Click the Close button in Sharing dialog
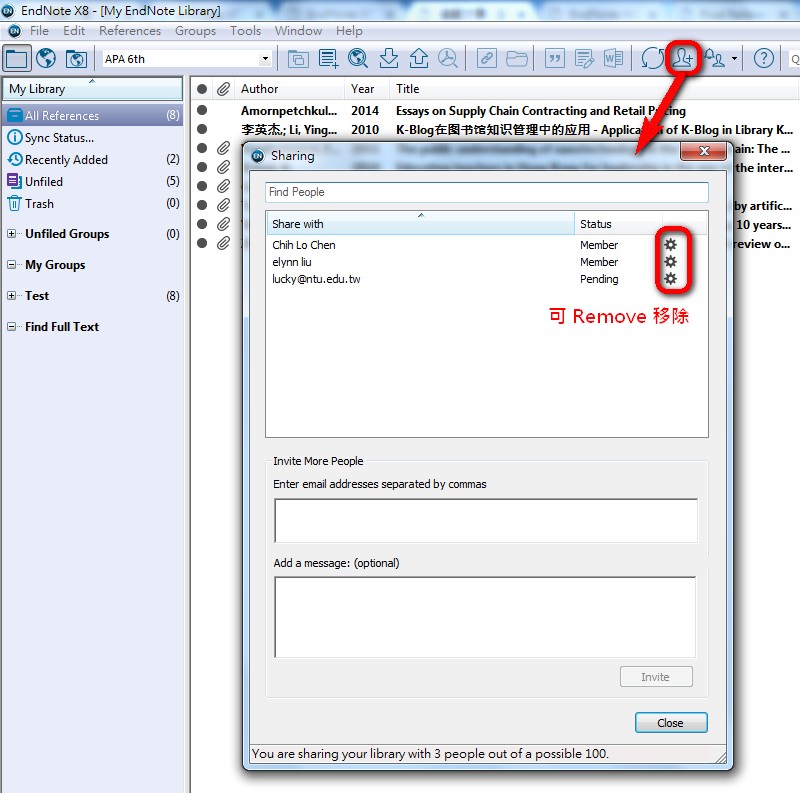Image resolution: width=800 pixels, height=793 pixels. coord(671,723)
